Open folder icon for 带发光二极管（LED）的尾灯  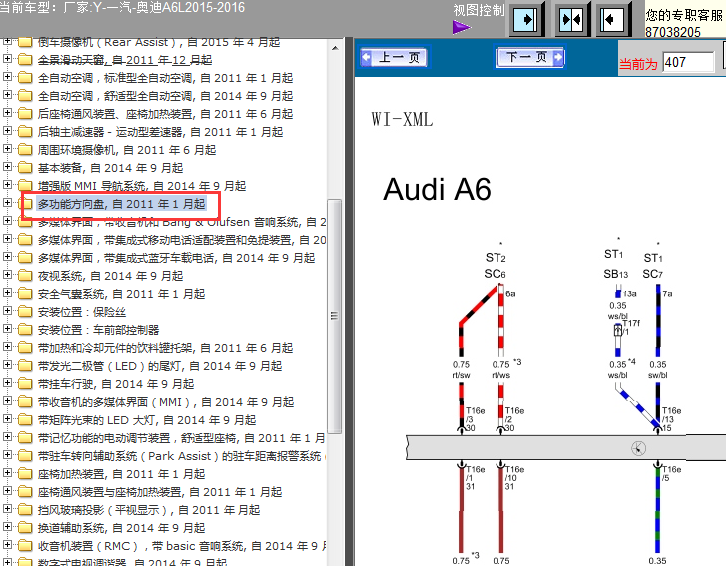tap(25, 366)
